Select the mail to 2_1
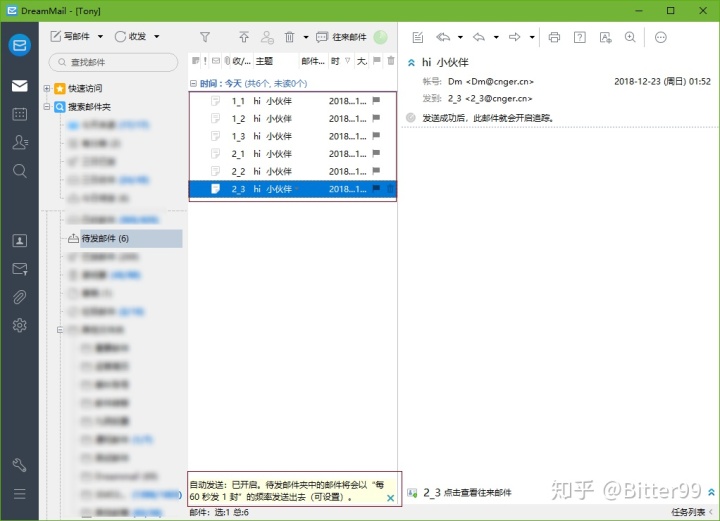Image resolution: width=720 pixels, height=521 pixels. point(292,154)
